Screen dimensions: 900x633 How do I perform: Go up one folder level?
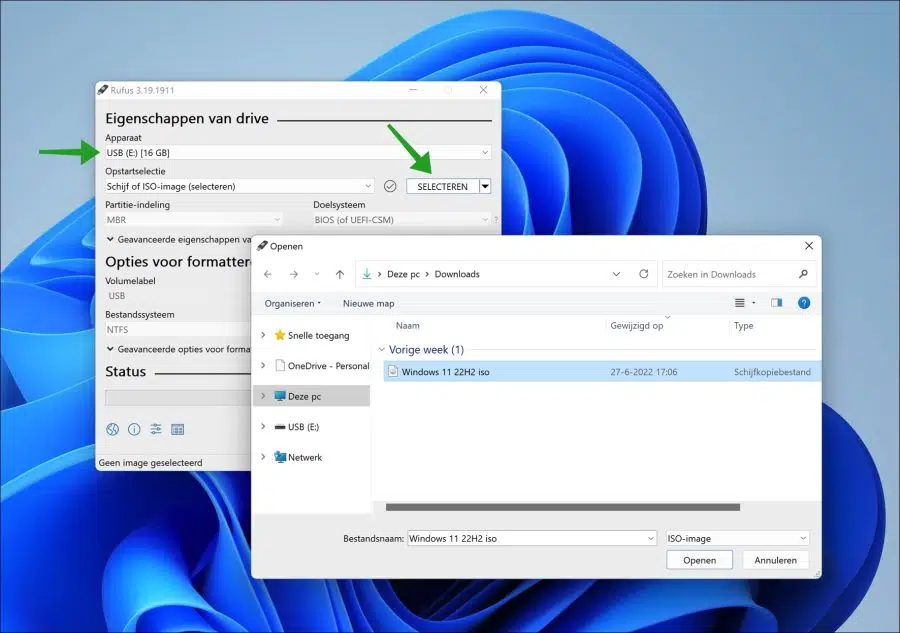(340, 274)
